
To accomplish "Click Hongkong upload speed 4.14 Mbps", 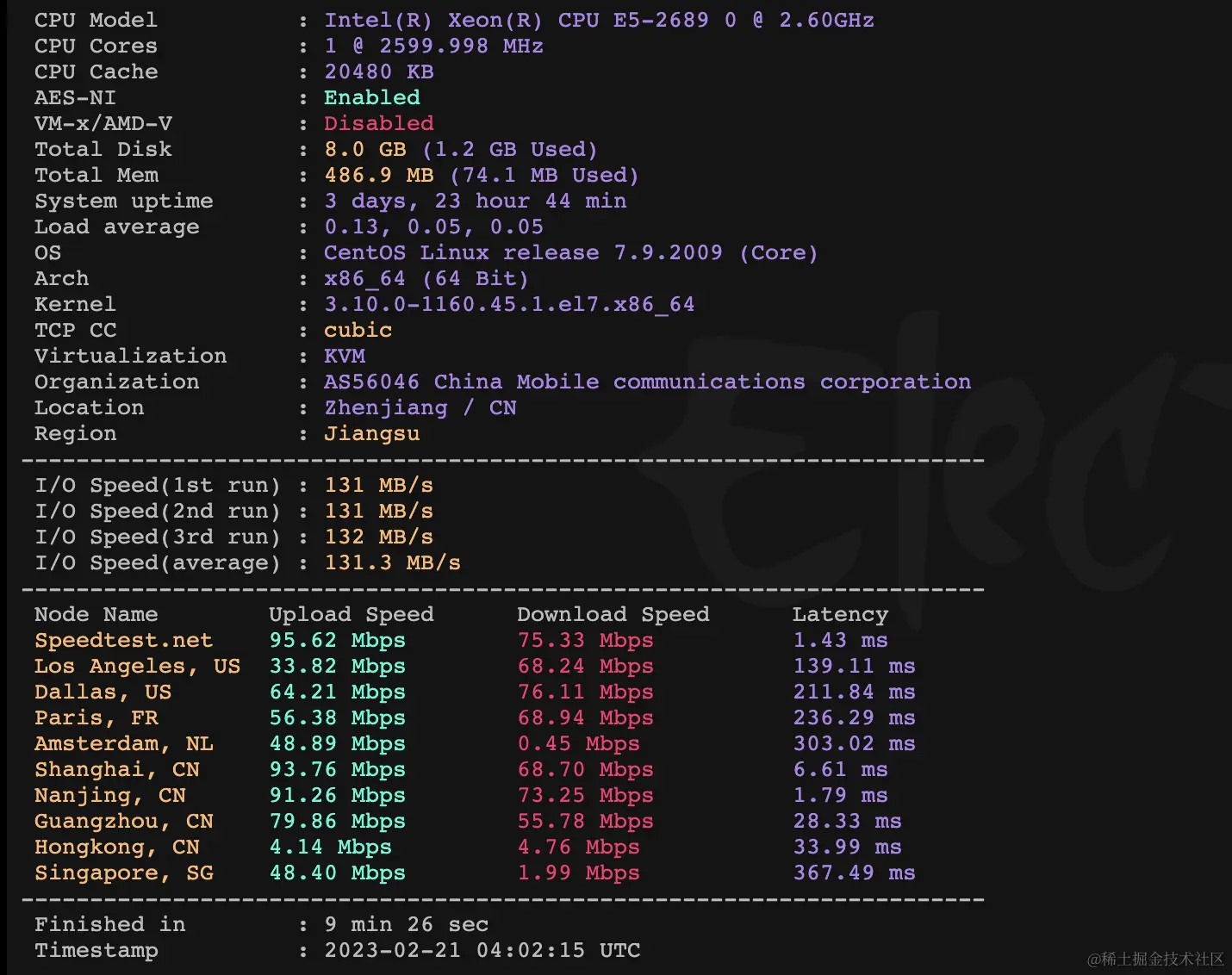I will pyautogui.click(x=330, y=847).
